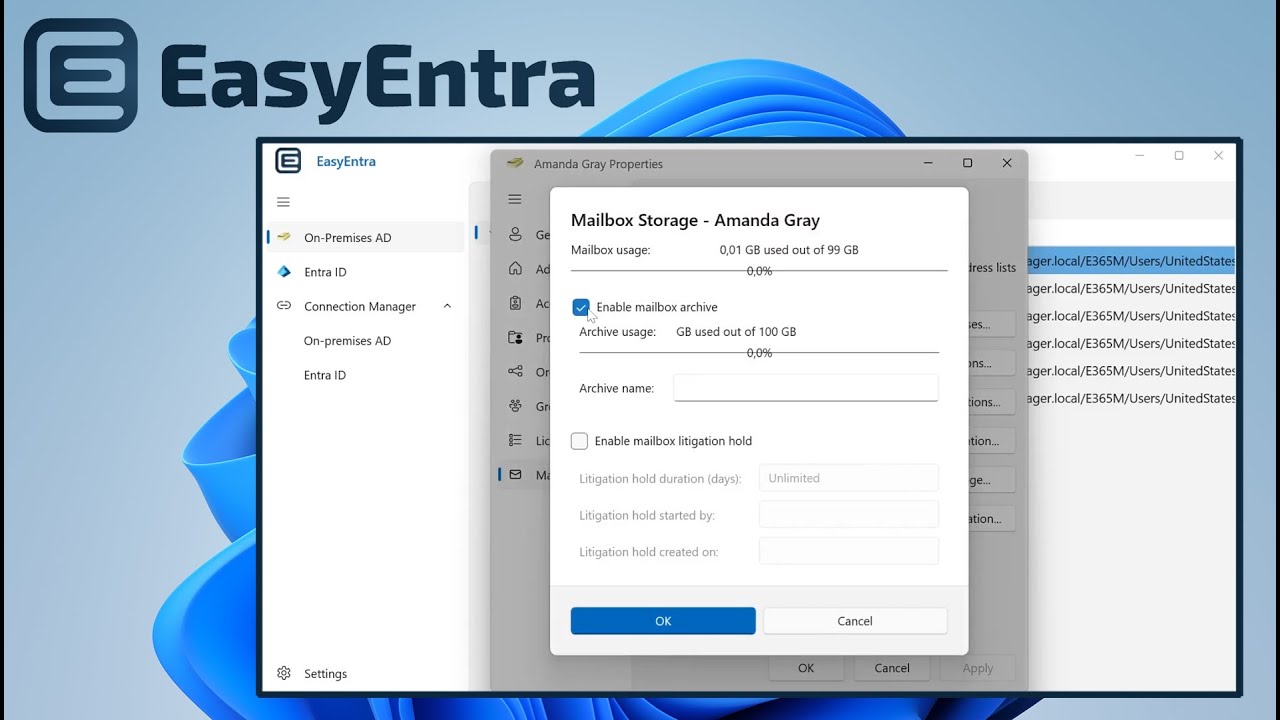Select the ID badge icon in the Properties sidebar
The width and height of the screenshot is (1280, 720).
[x=515, y=303]
